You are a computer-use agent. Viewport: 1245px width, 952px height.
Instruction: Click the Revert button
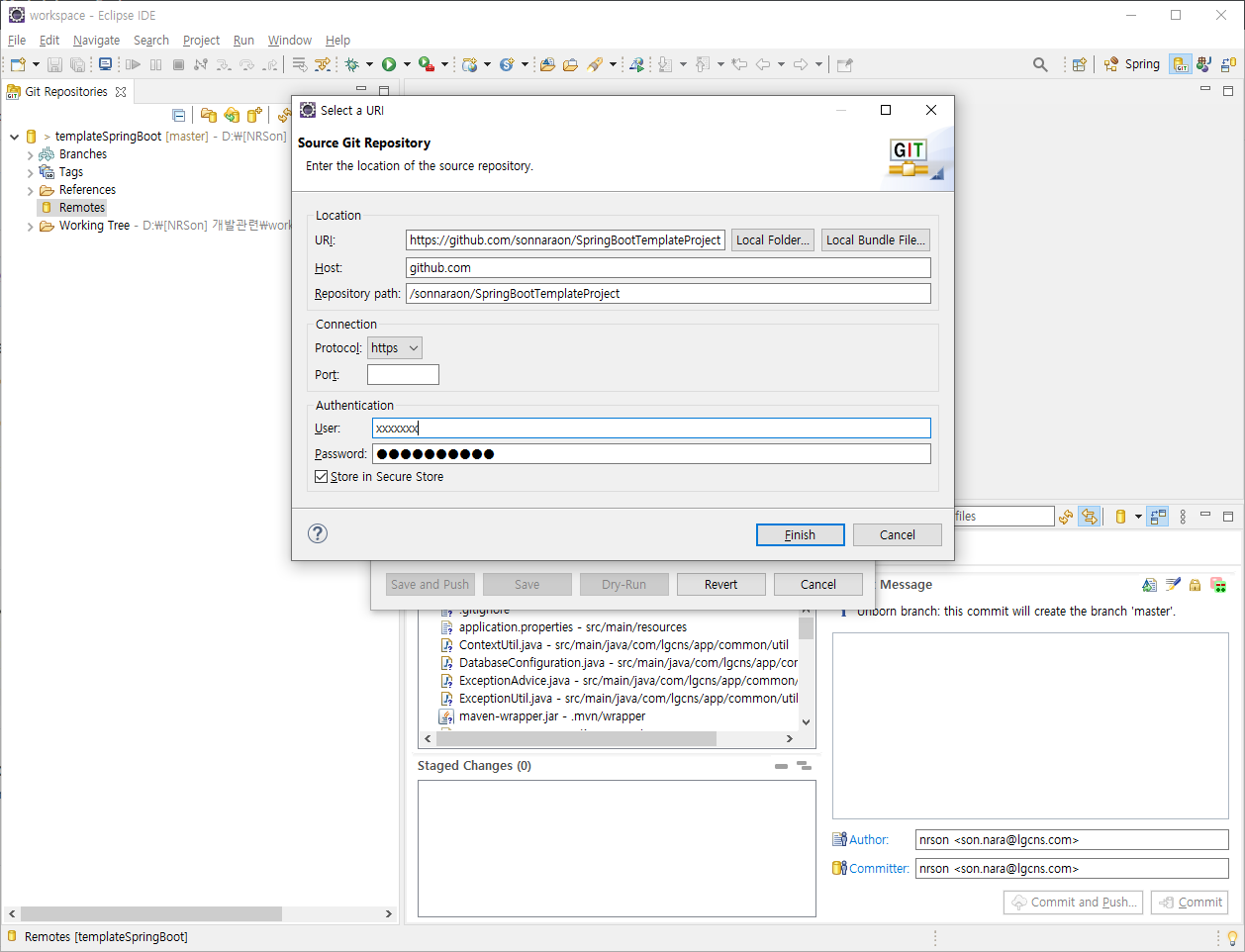coord(720,584)
